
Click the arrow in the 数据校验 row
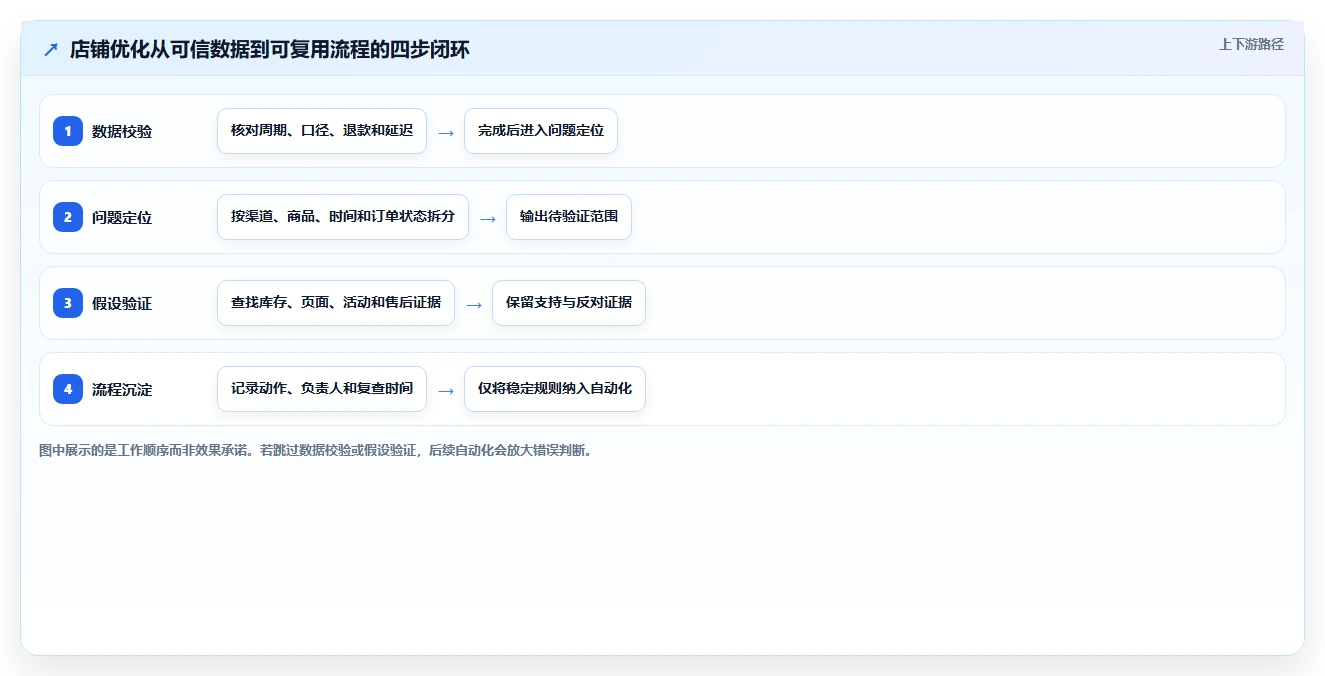point(446,132)
